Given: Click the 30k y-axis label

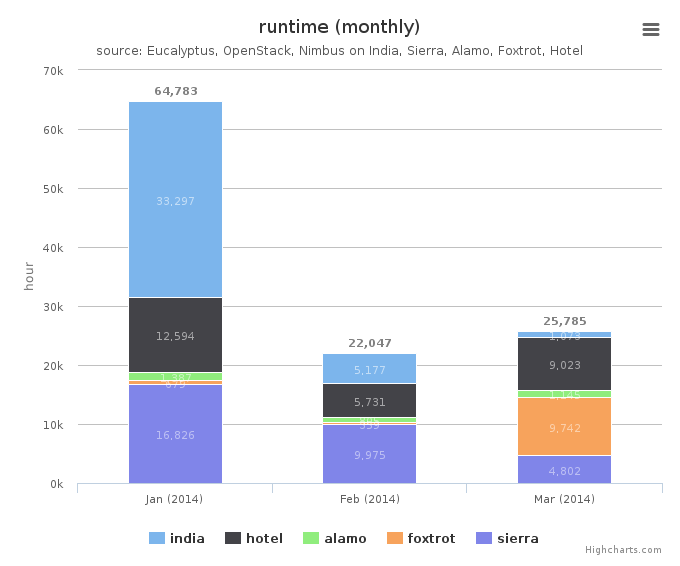Looking at the screenshot, I should pos(53,307).
